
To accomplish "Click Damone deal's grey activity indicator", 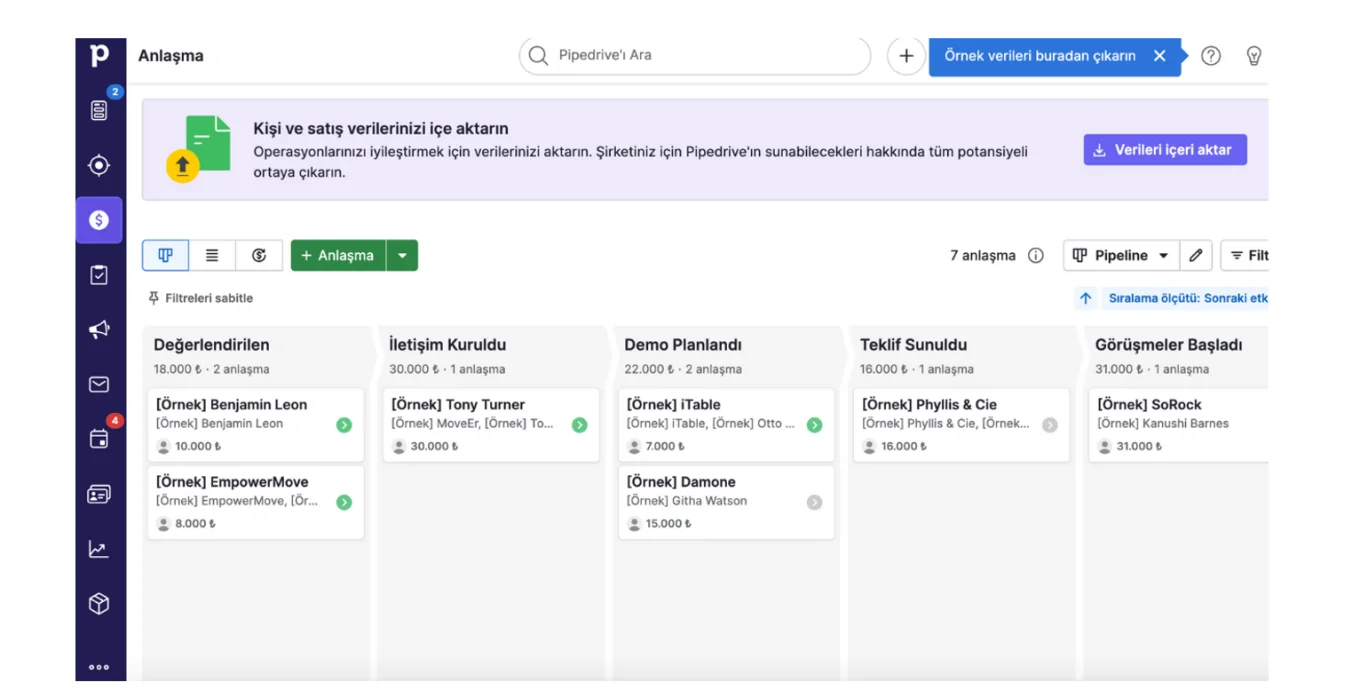I will (x=814, y=502).
